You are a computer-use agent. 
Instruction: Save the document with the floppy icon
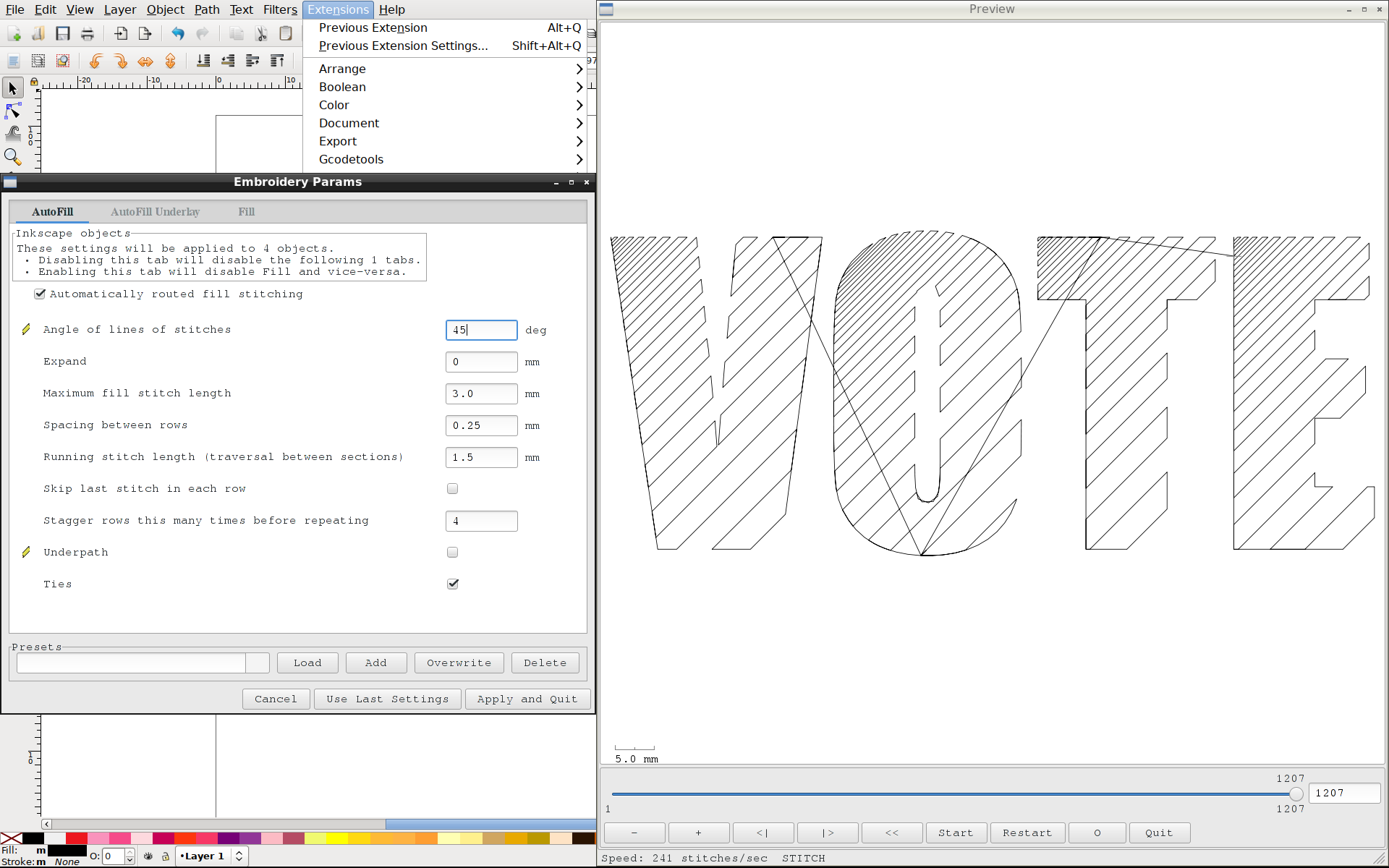[63, 33]
